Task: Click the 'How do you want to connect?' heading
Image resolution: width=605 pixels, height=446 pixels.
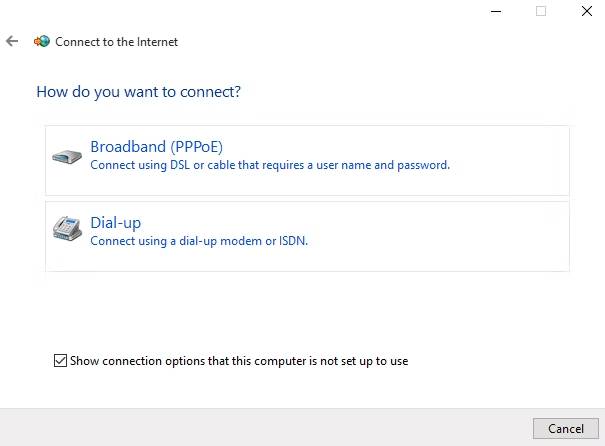Action: coord(139,92)
